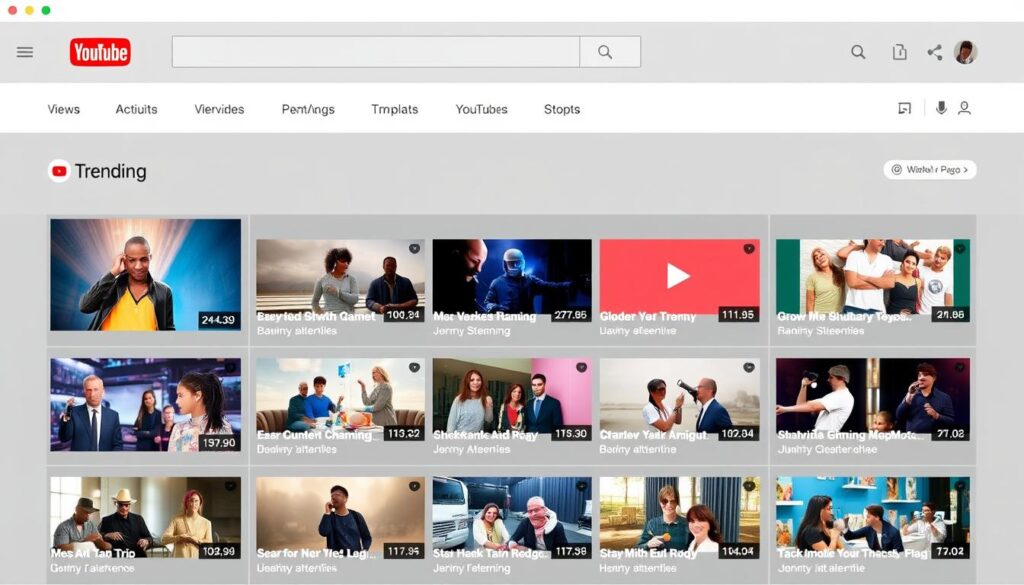The height and width of the screenshot is (585, 1024).
Task: Click the white play triangle on Gloder Yer Tremy
Action: [678, 276]
